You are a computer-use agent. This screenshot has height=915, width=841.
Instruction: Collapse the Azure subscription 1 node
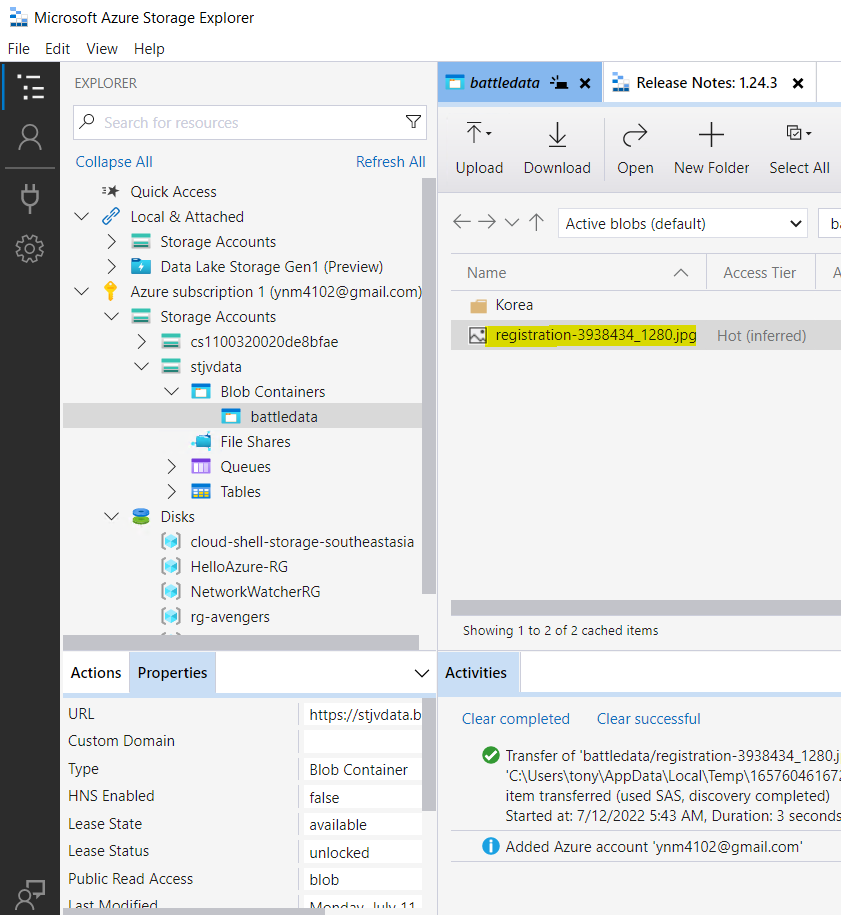(82, 291)
